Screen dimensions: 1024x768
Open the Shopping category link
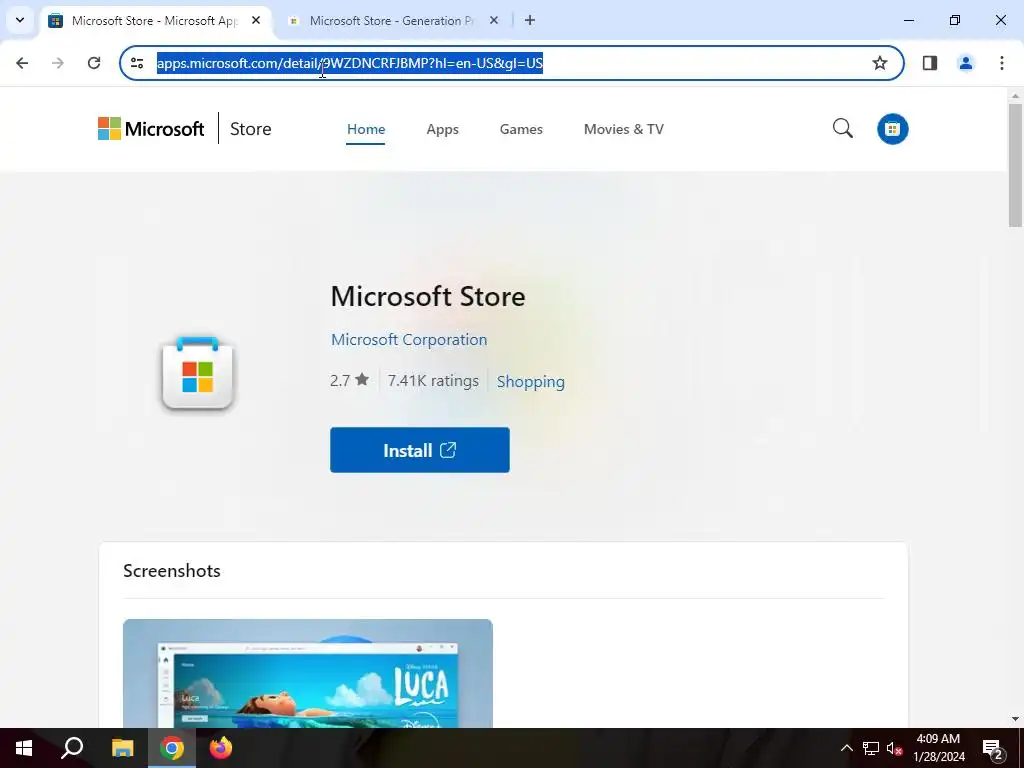coord(530,381)
